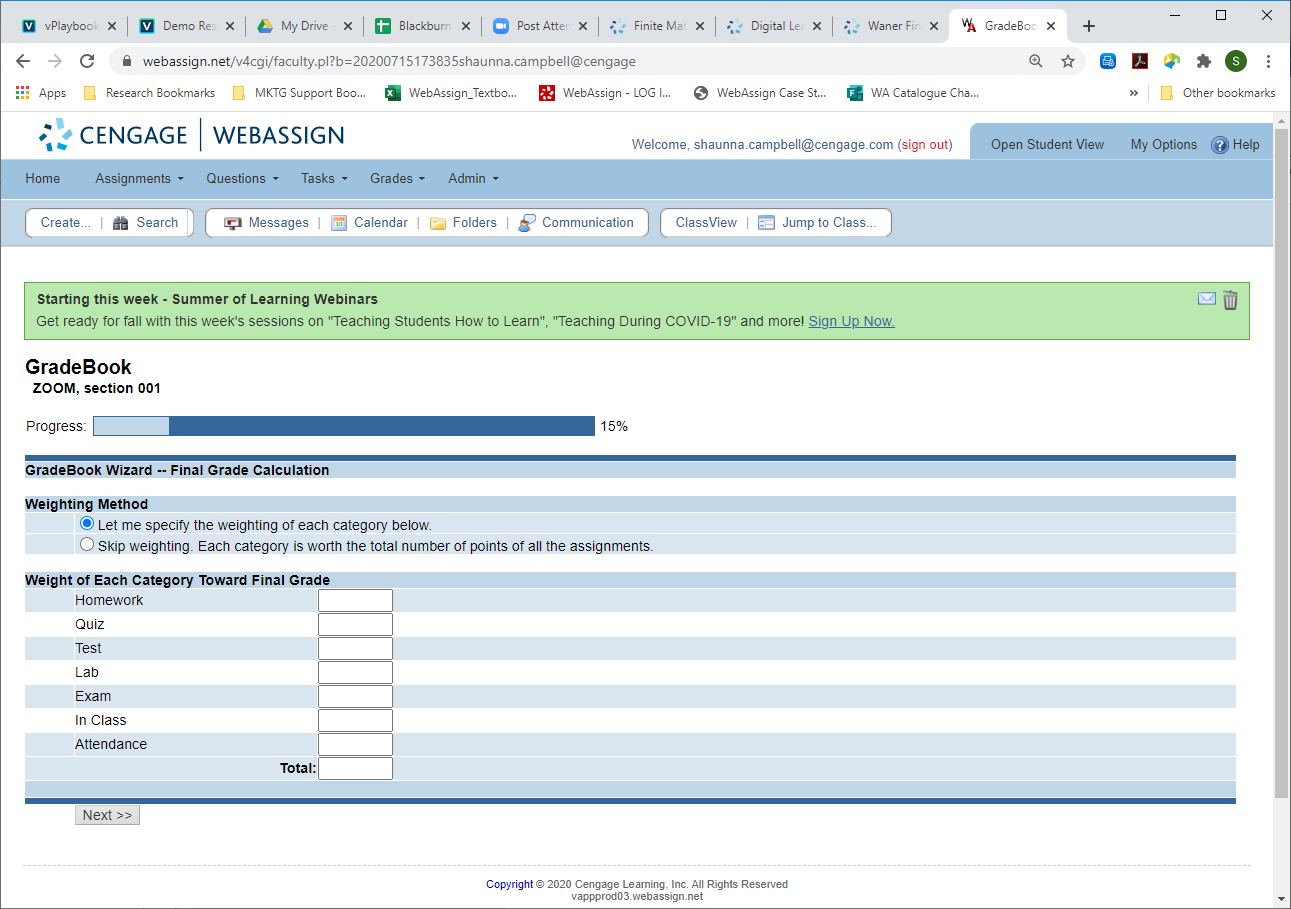1291x909 pixels.
Task: Follow the 'Sign Up Now.' link
Action: click(851, 321)
